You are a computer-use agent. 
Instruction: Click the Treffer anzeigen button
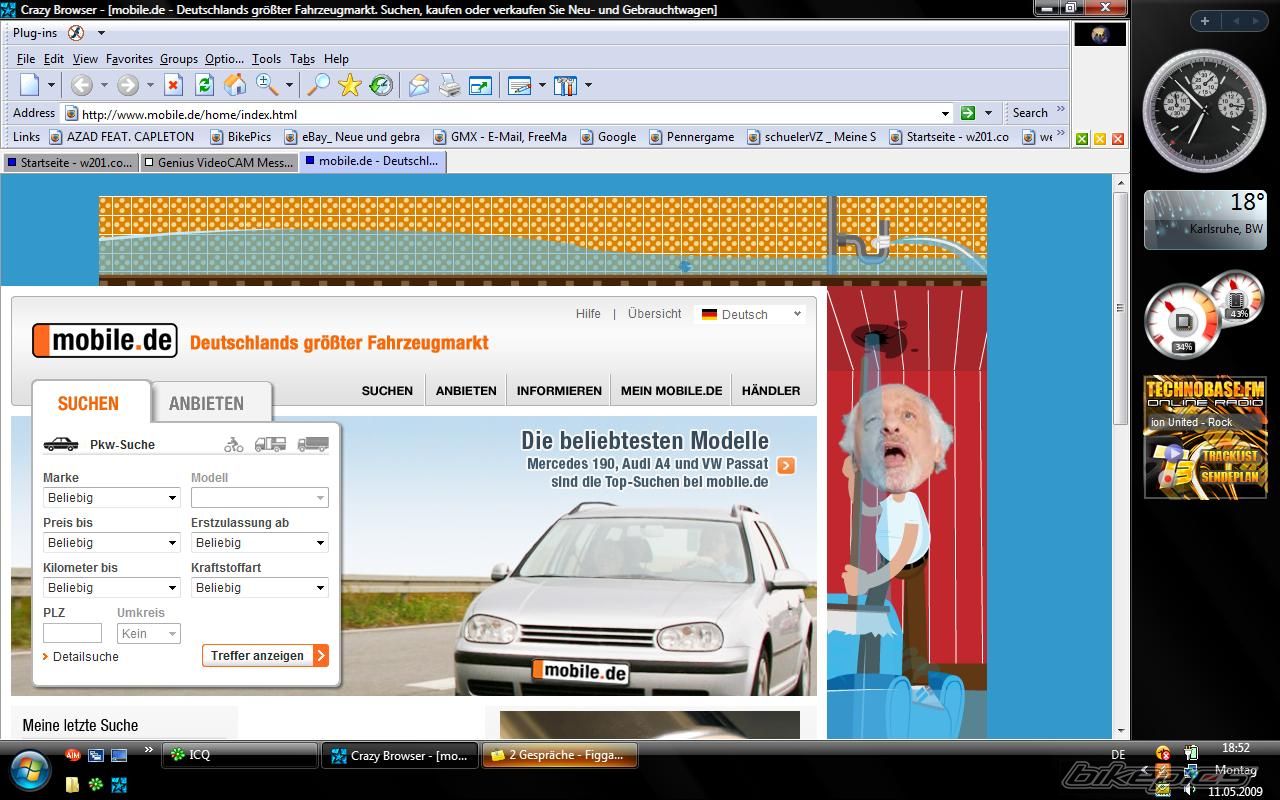[265, 656]
